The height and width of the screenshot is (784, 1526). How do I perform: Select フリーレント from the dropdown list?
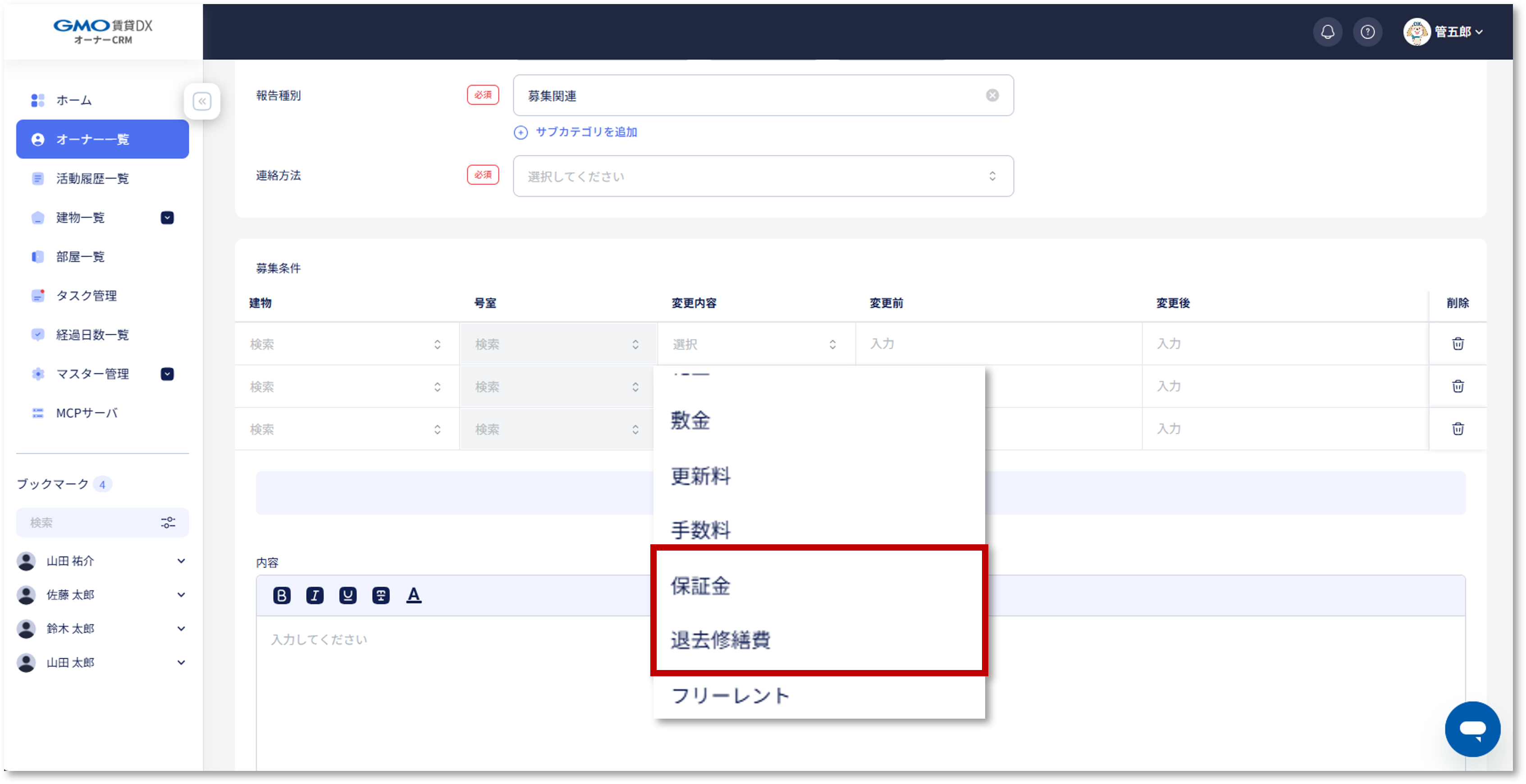(819, 695)
